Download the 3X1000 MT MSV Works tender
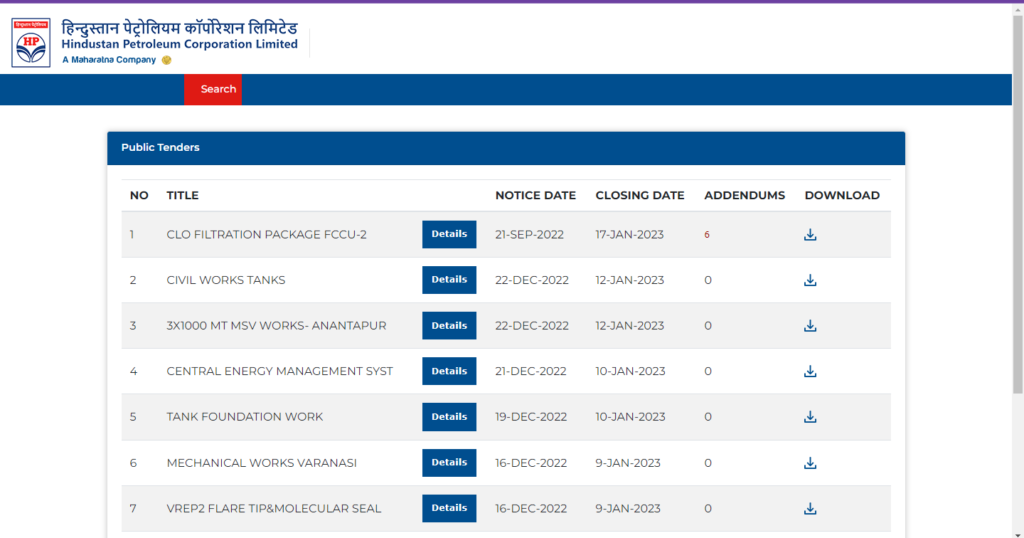1024x538 pixels. point(810,326)
